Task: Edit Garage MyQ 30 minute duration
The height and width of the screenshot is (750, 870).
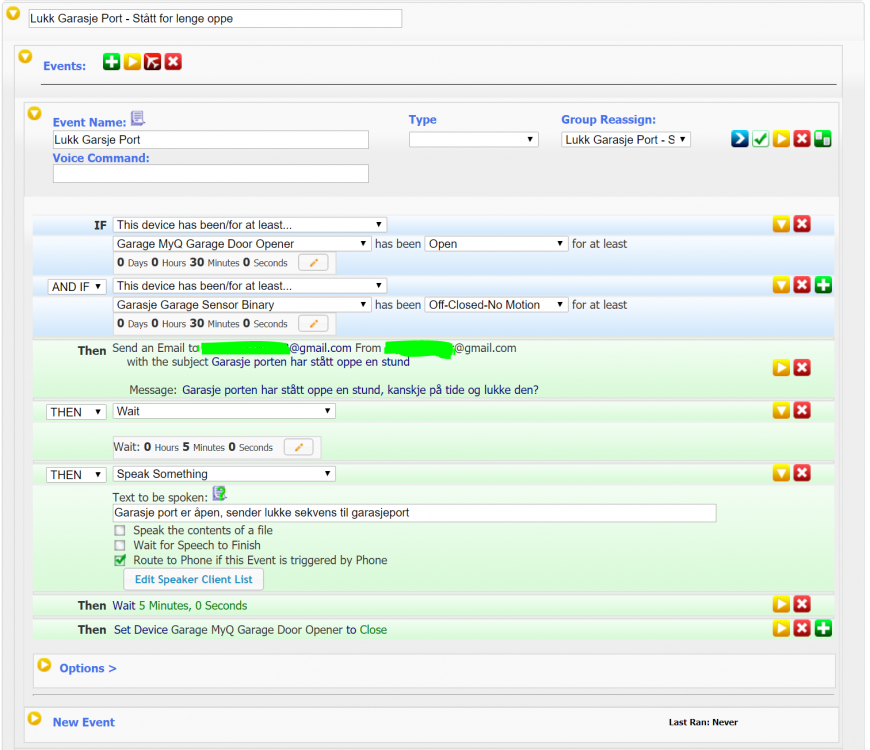Action: pos(313,263)
